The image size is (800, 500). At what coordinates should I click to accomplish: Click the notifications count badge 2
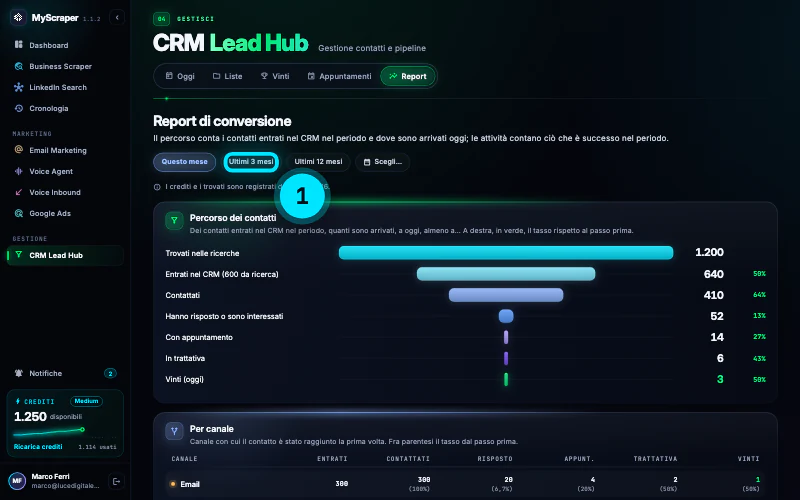(110, 373)
